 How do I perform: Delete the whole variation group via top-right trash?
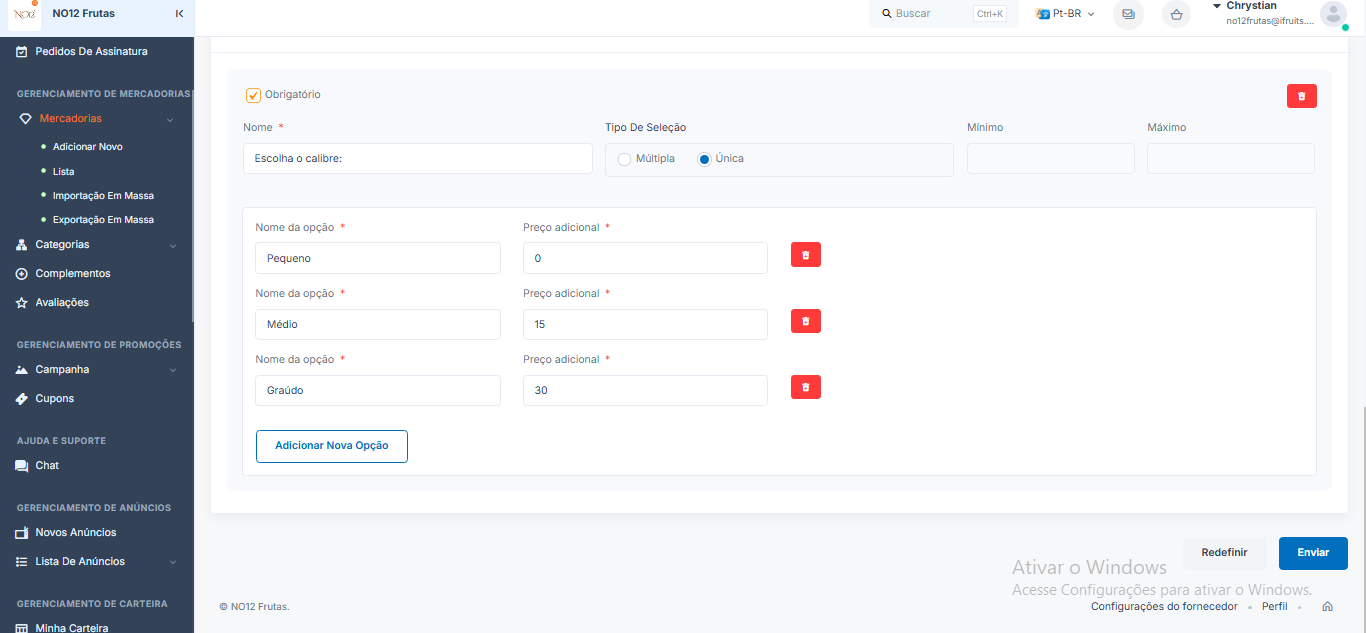[1301, 95]
